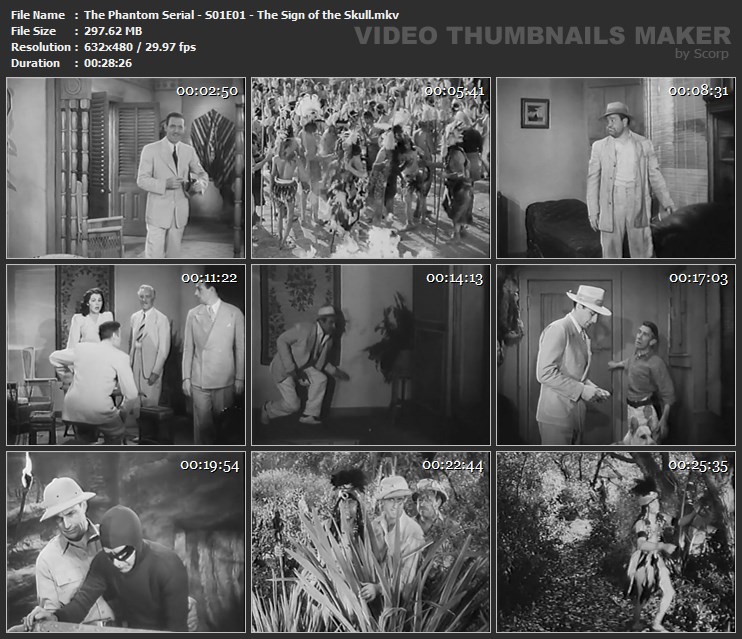Click the 'Duration' label

click(35, 63)
